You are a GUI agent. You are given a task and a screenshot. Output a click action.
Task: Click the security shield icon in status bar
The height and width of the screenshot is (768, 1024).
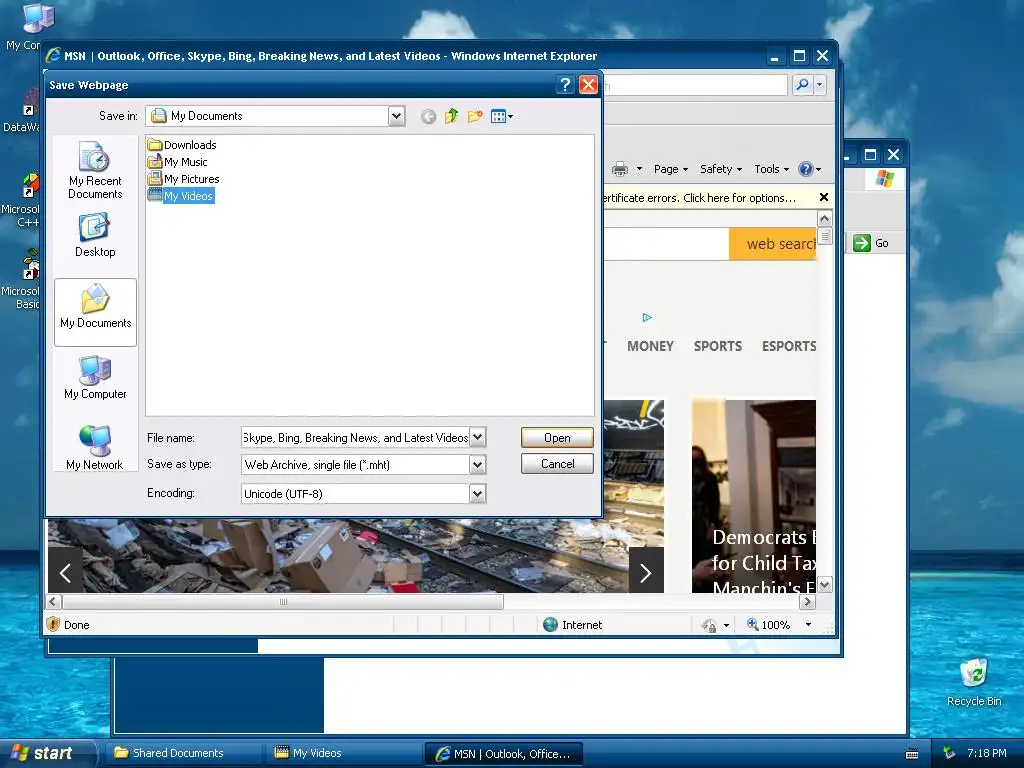54,624
